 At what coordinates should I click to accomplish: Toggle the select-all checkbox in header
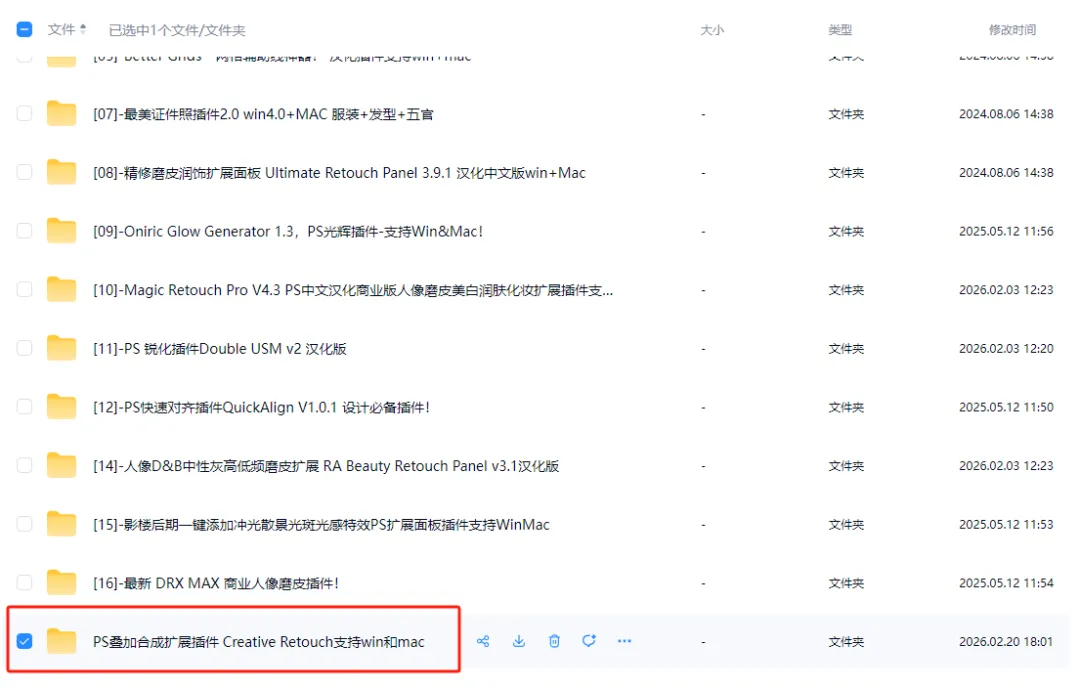[x=24, y=29]
